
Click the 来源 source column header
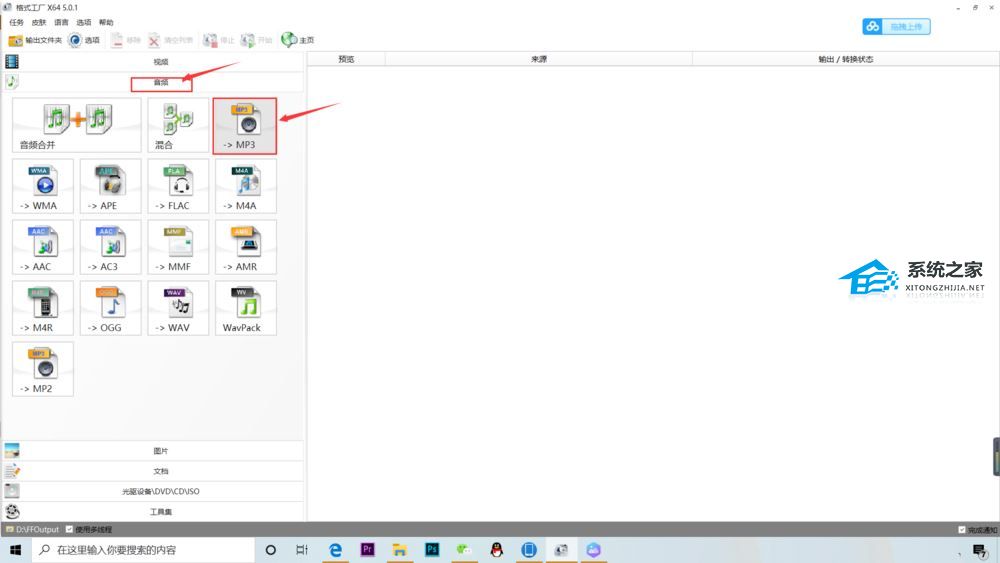[x=539, y=59]
